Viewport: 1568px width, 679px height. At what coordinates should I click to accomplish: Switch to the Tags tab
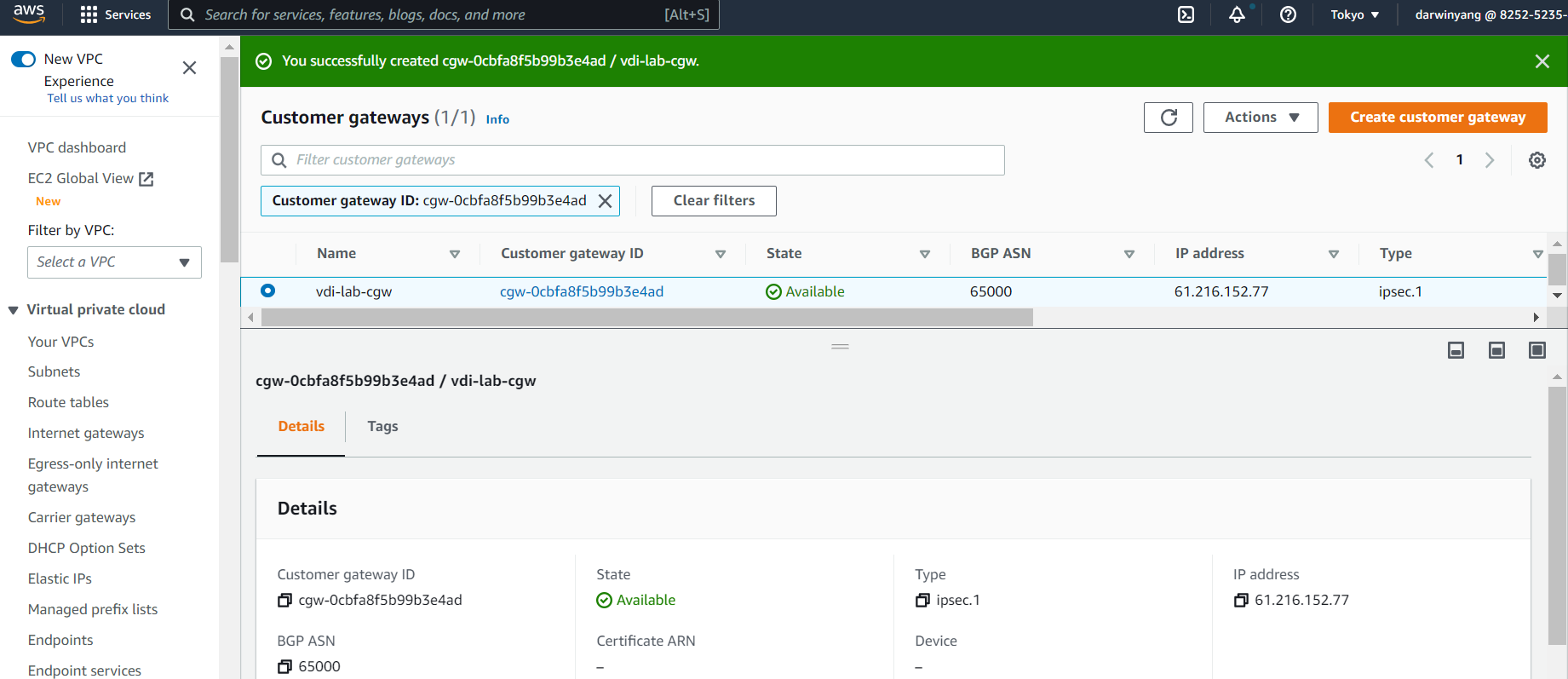click(x=382, y=426)
